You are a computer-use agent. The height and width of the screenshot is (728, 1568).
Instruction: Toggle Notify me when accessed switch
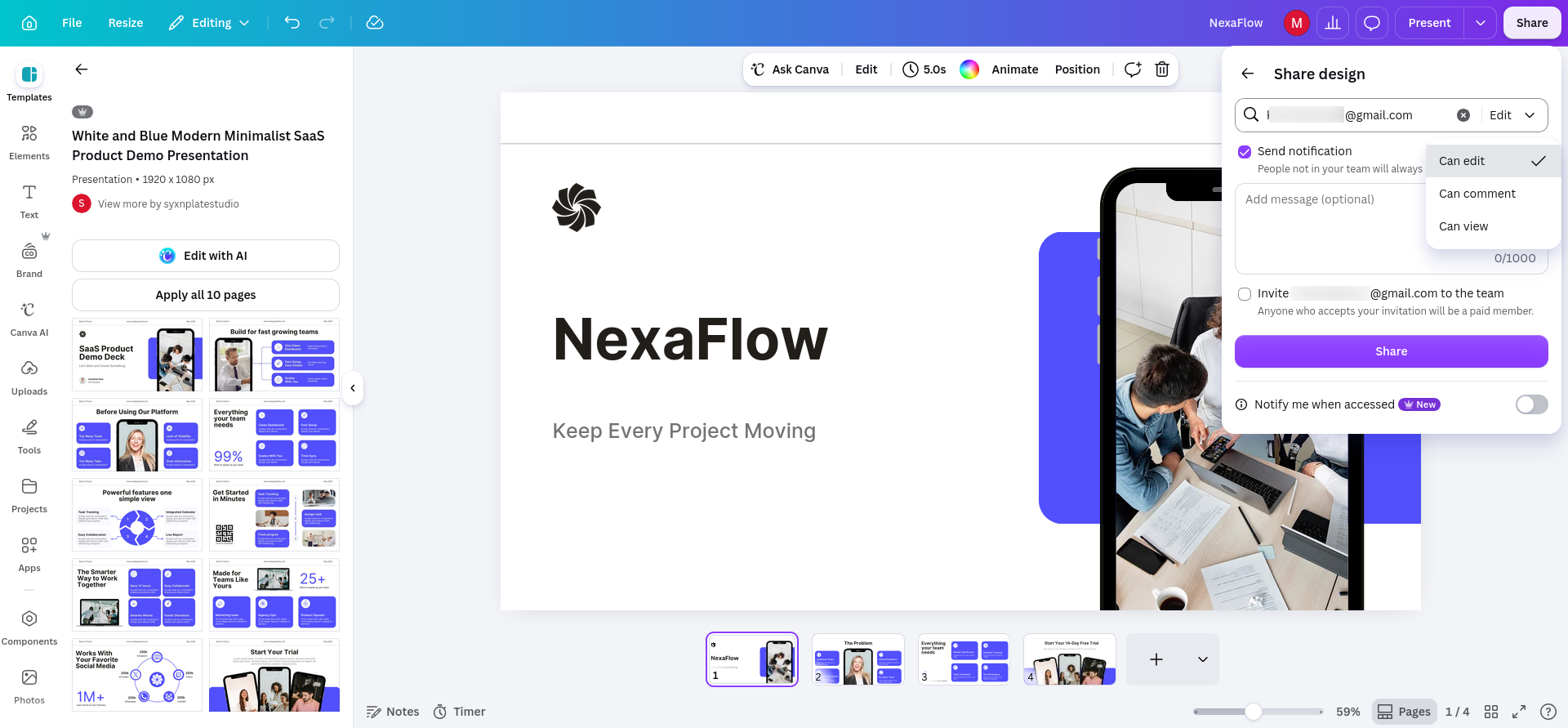(x=1531, y=404)
